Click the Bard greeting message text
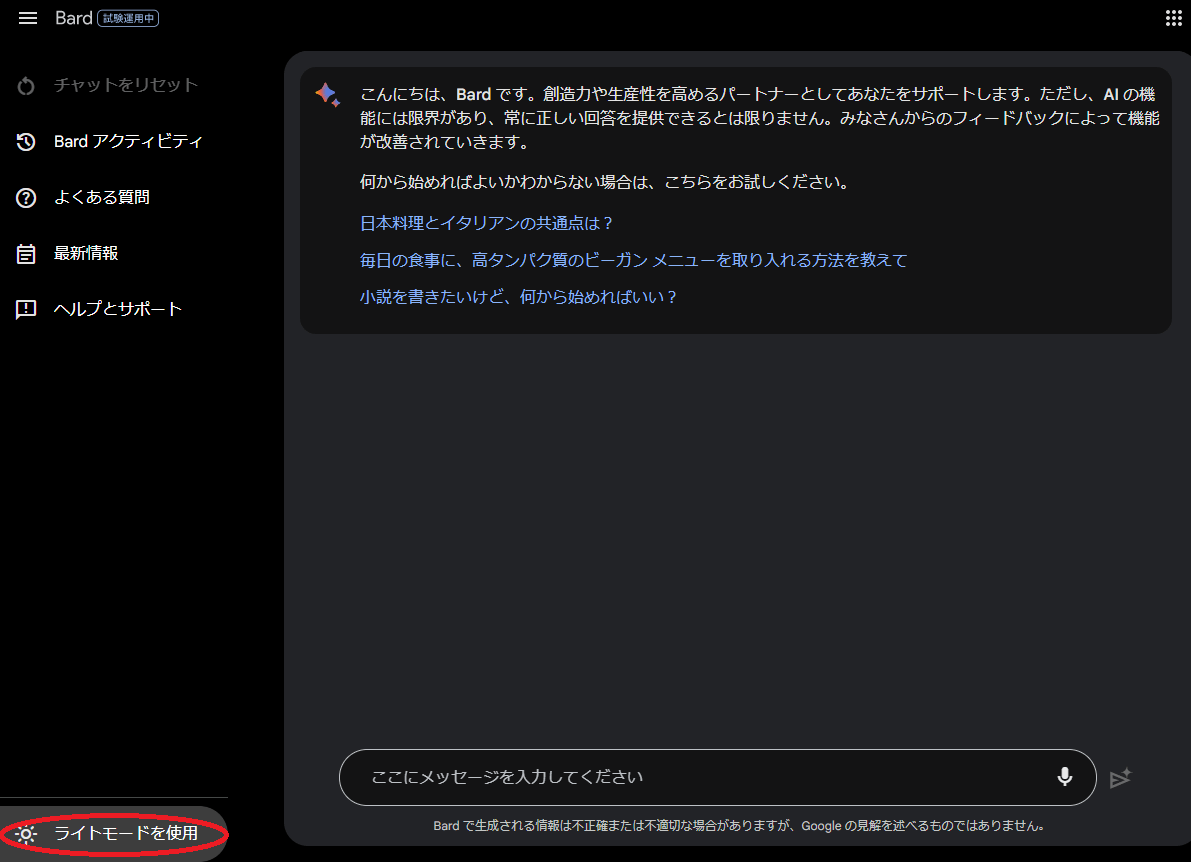The width and height of the screenshot is (1191, 862). click(760, 118)
